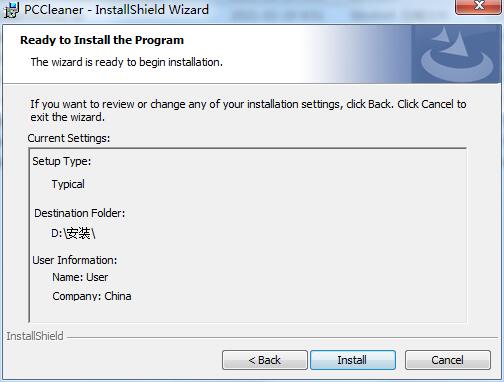The image size is (504, 382).
Task: Click the InstallShield arrow logo graphic
Action: click(456, 54)
